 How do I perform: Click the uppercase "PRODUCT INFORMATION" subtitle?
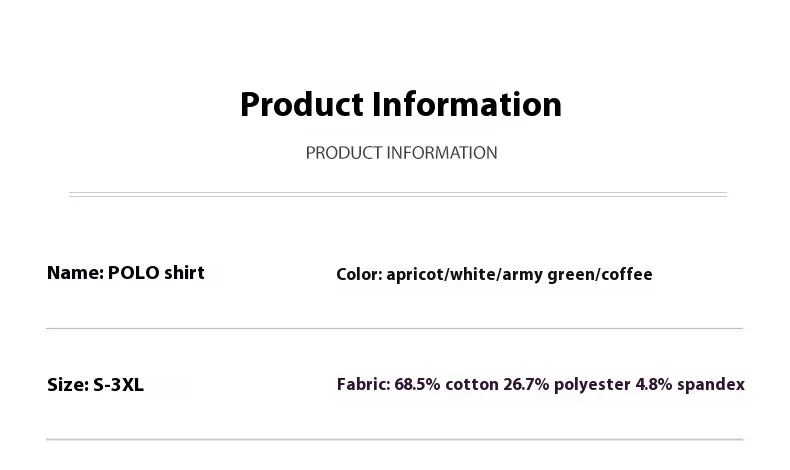(x=401, y=153)
